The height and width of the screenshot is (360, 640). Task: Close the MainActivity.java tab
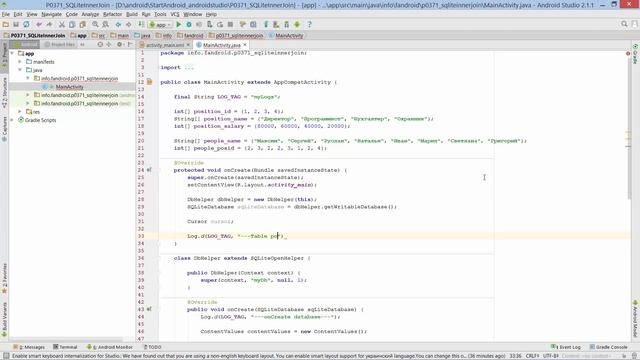245,44
